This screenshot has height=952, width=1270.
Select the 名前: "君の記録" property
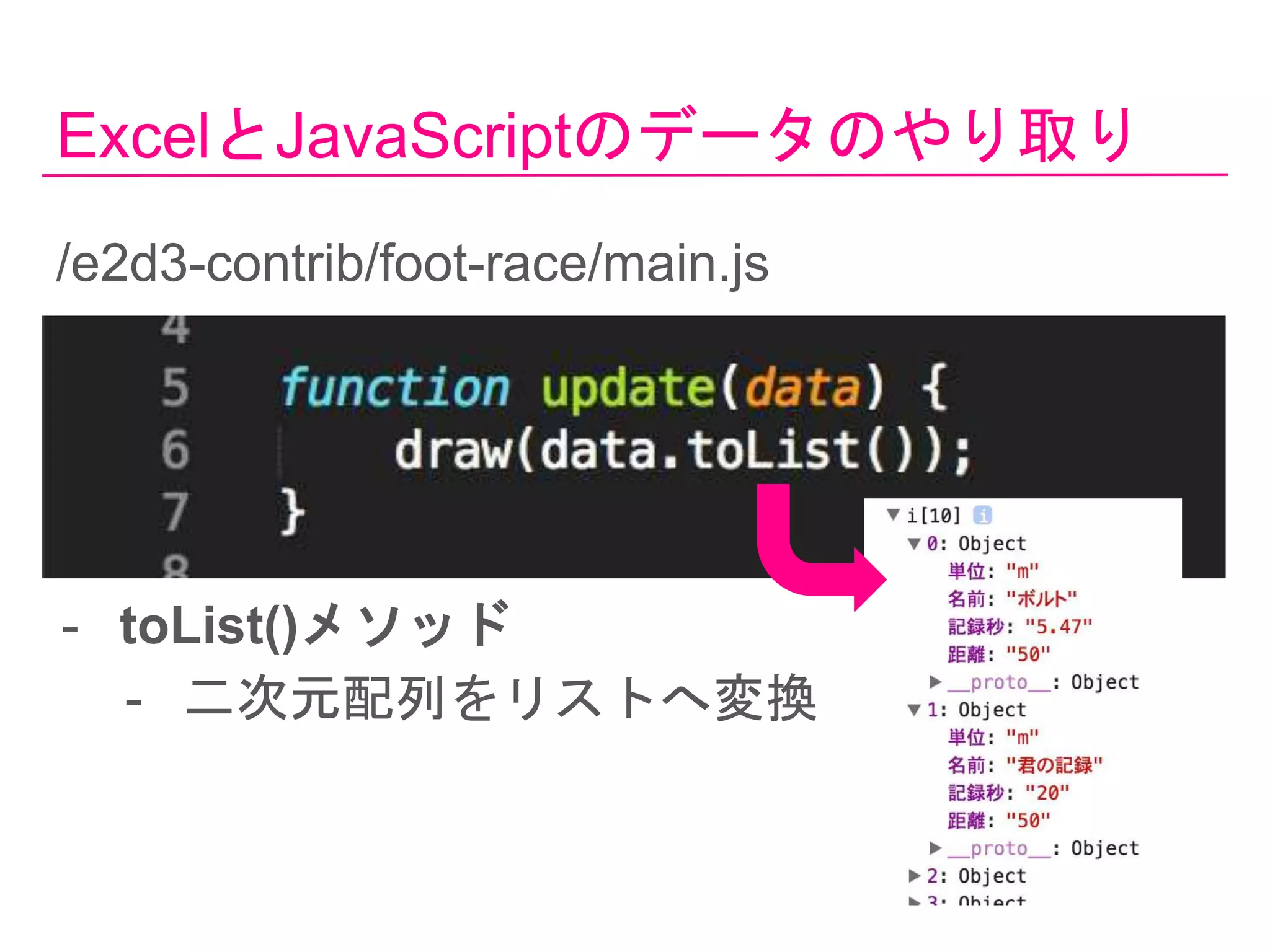1025,765
